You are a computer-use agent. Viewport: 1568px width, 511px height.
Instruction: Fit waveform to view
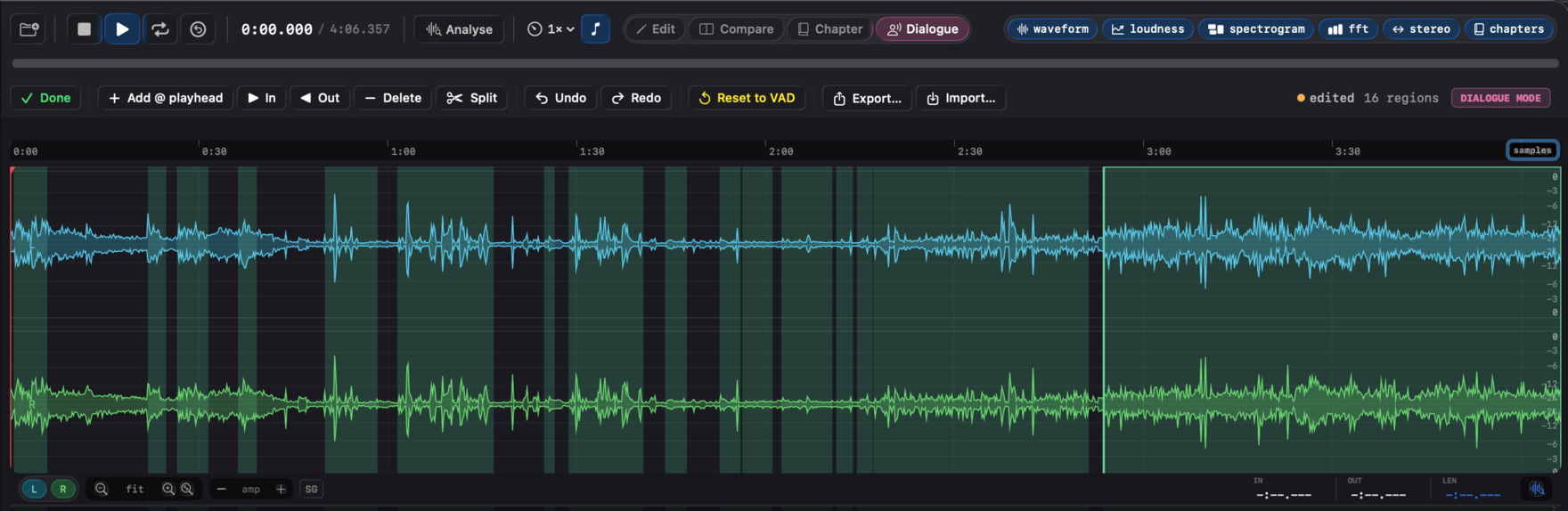tap(135, 489)
